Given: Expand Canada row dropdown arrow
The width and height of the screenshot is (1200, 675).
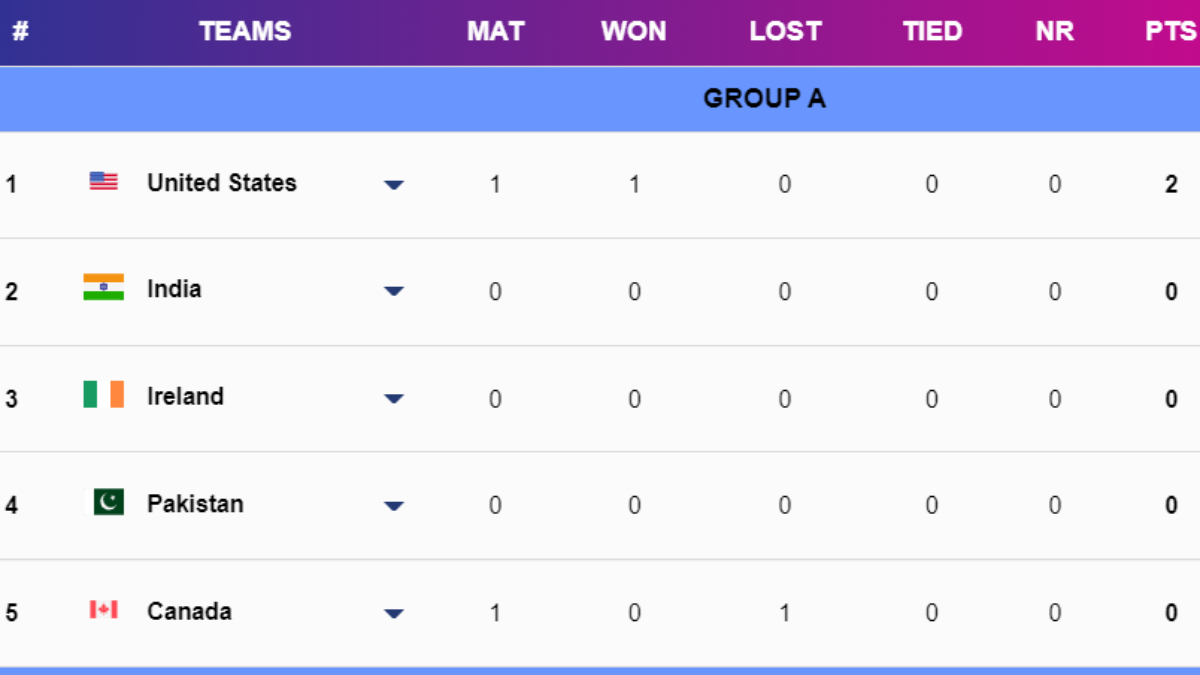Looking at the screenshot, I should (x=394, y=613).
